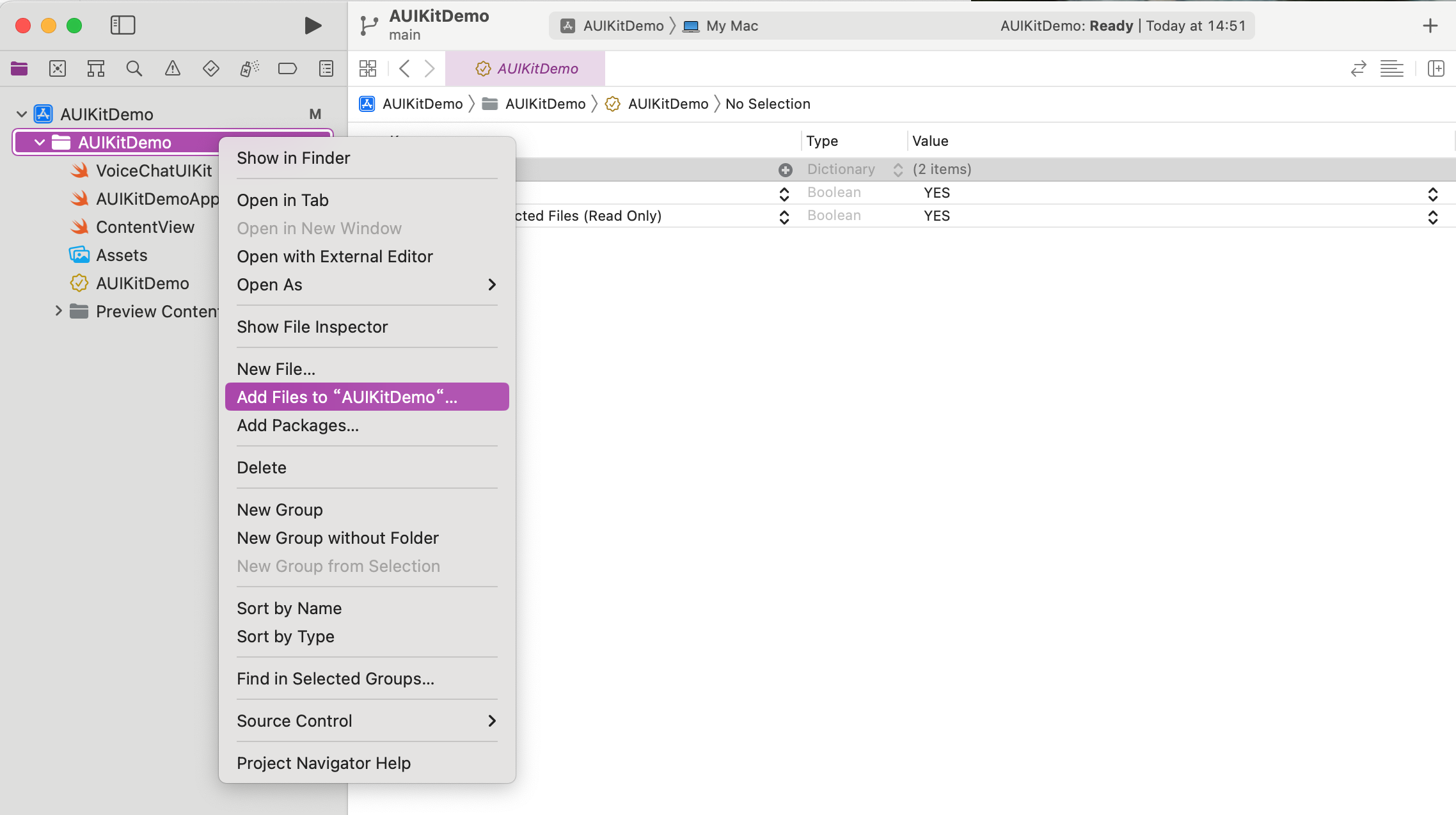Image resolution: width=1456 pixels, height=815 pixels.
Task: Open the related items grid menu
Action: coord(368,68)
